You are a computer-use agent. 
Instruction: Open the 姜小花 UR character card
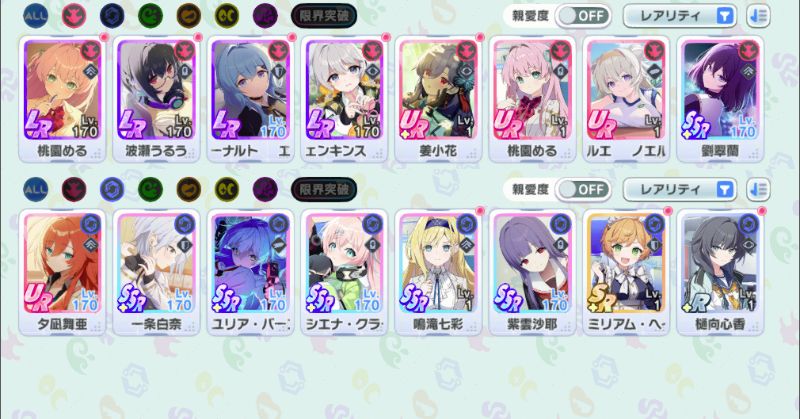(438, 99)
